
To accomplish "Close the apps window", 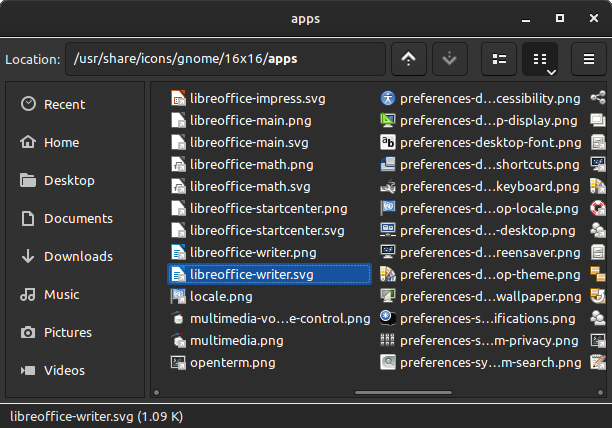I will click(594, 18).
